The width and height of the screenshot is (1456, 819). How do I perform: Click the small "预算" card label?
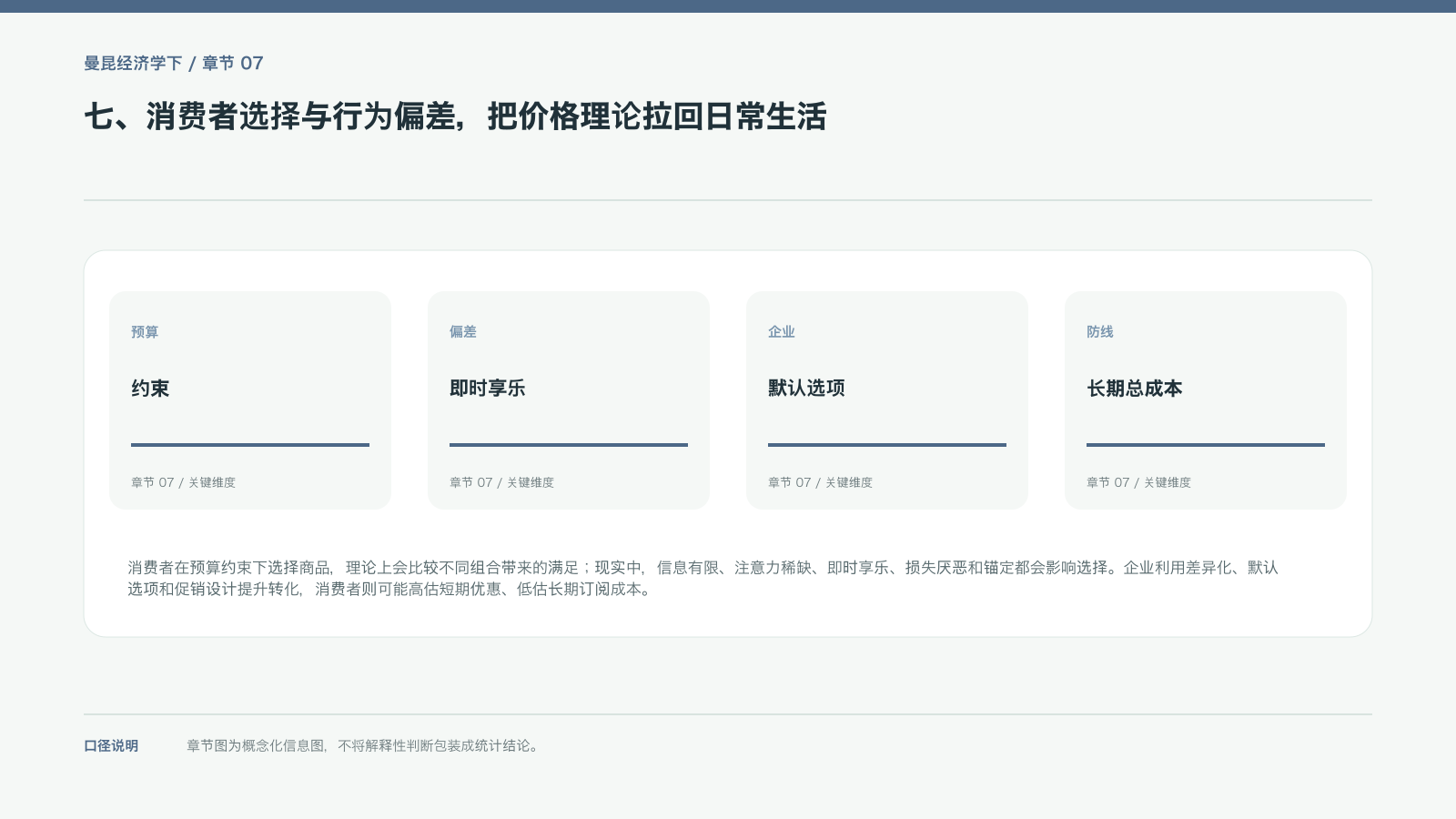(145, 332)
